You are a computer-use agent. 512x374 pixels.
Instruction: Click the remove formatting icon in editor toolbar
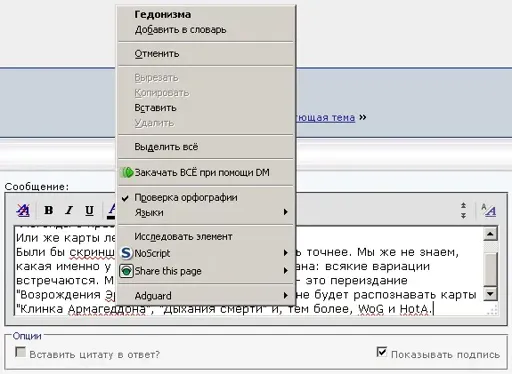[23, 210]
